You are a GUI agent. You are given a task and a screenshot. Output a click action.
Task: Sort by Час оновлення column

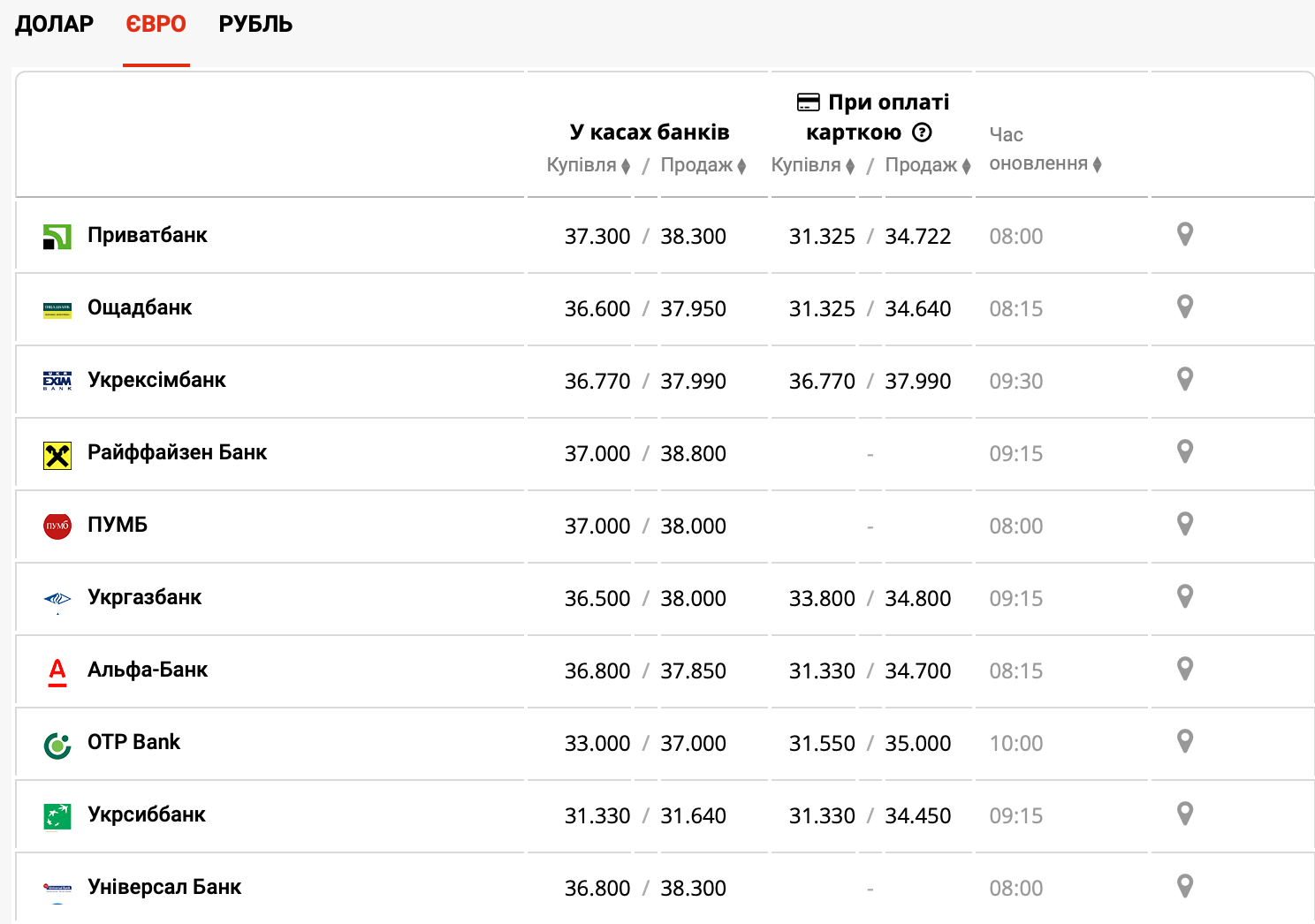point(1045,164)
